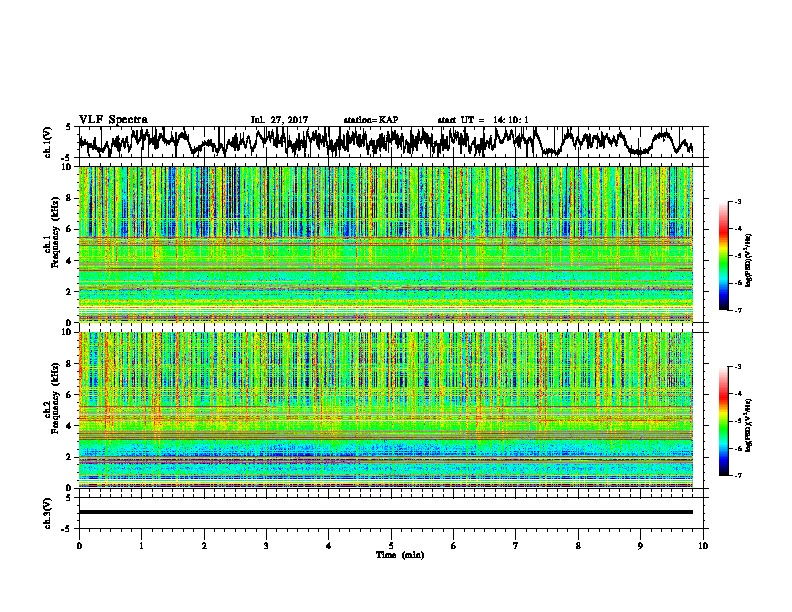
Task: Click the ch.1 spectrogram color bar
Action: tap(723, 256)
